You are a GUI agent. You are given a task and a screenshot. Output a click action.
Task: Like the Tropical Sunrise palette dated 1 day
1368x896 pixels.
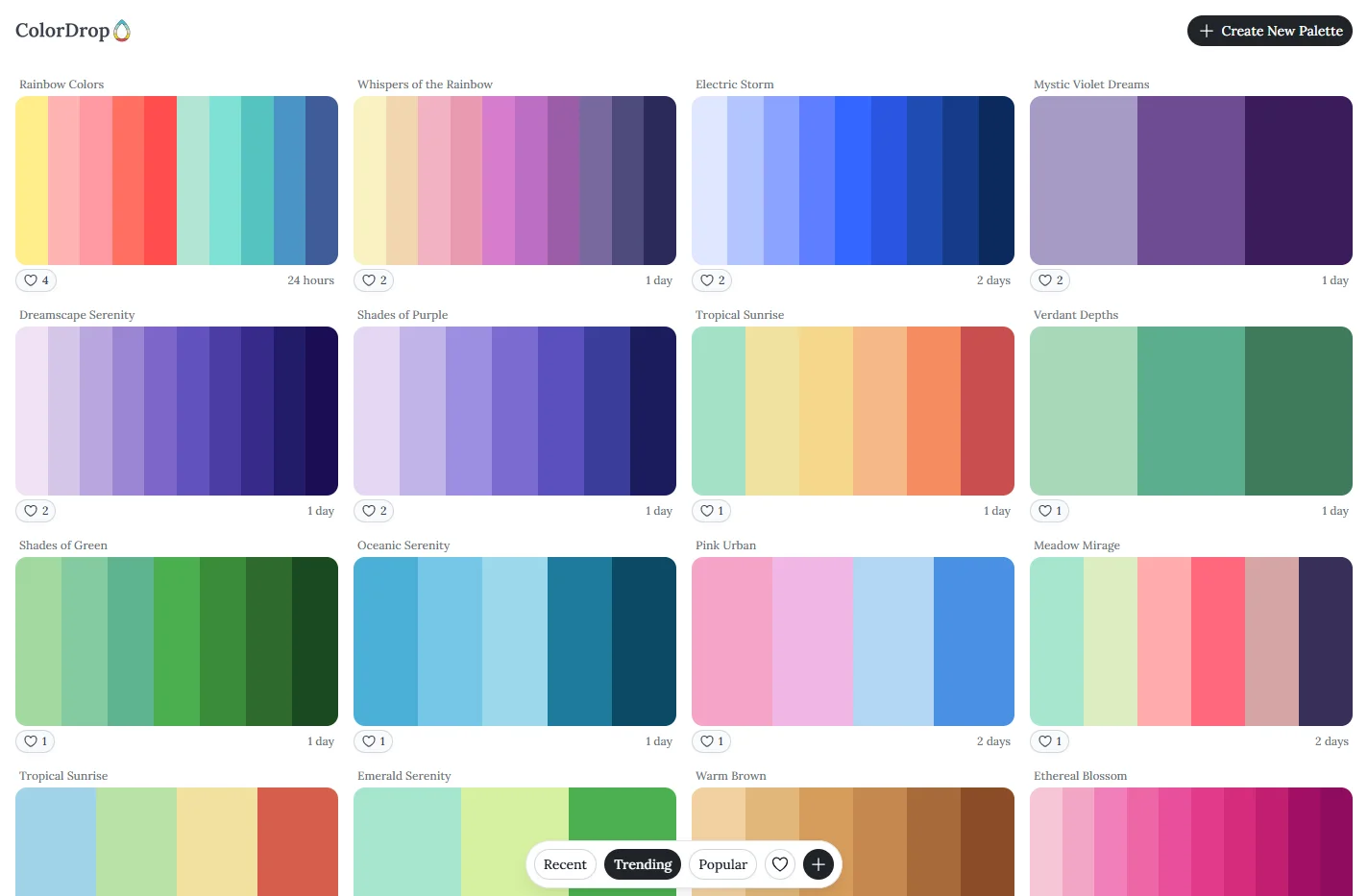712,511
